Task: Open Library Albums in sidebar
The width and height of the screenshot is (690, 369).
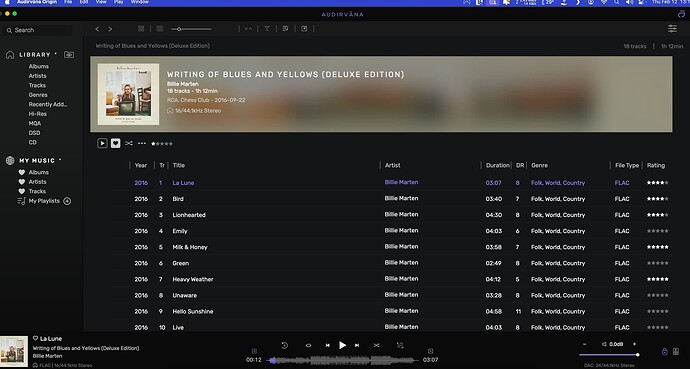Action: 39,66
